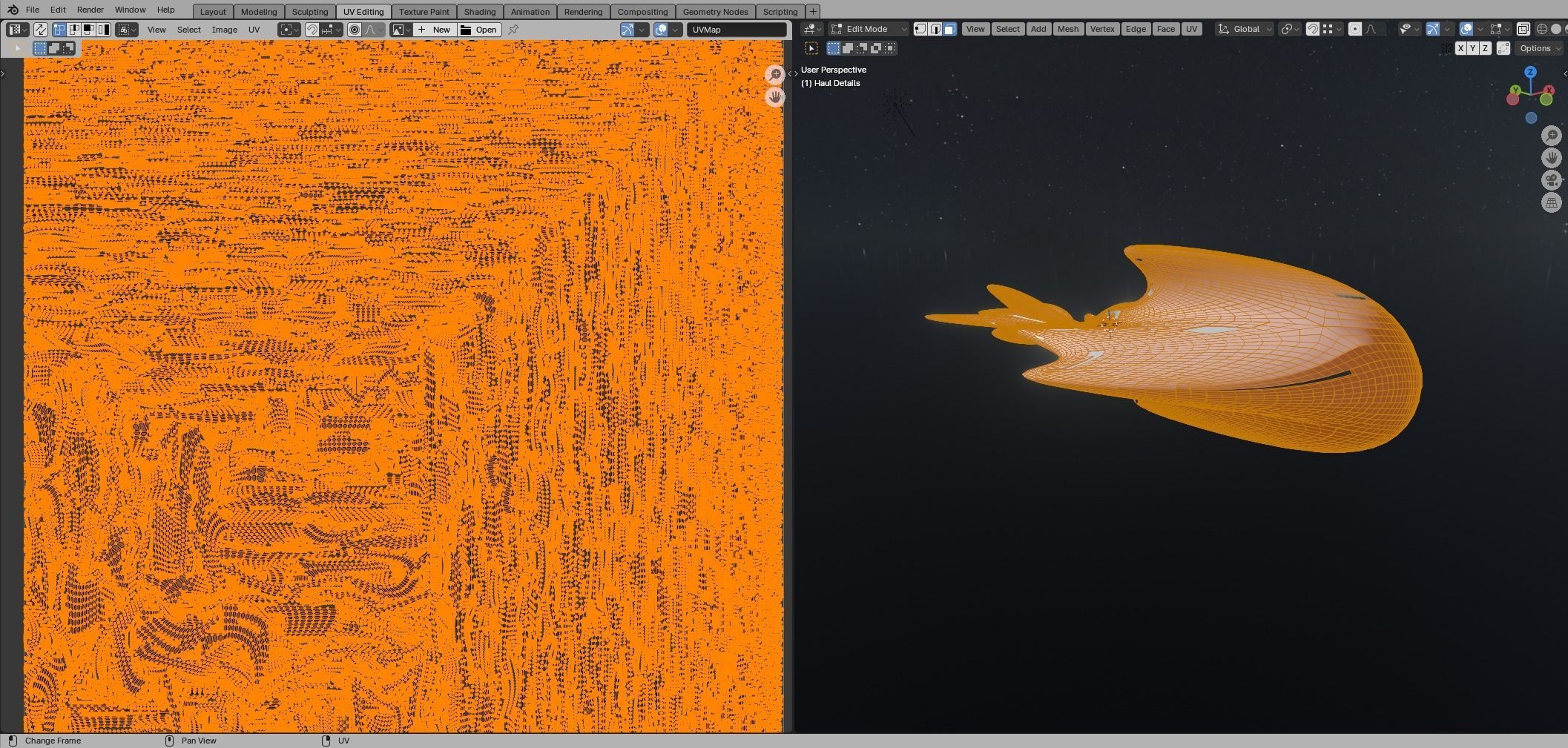Viewport: 1568px width, 748px height.
Task: Toggle X-ray display in 3D viewport
Action: point(1523,29)
